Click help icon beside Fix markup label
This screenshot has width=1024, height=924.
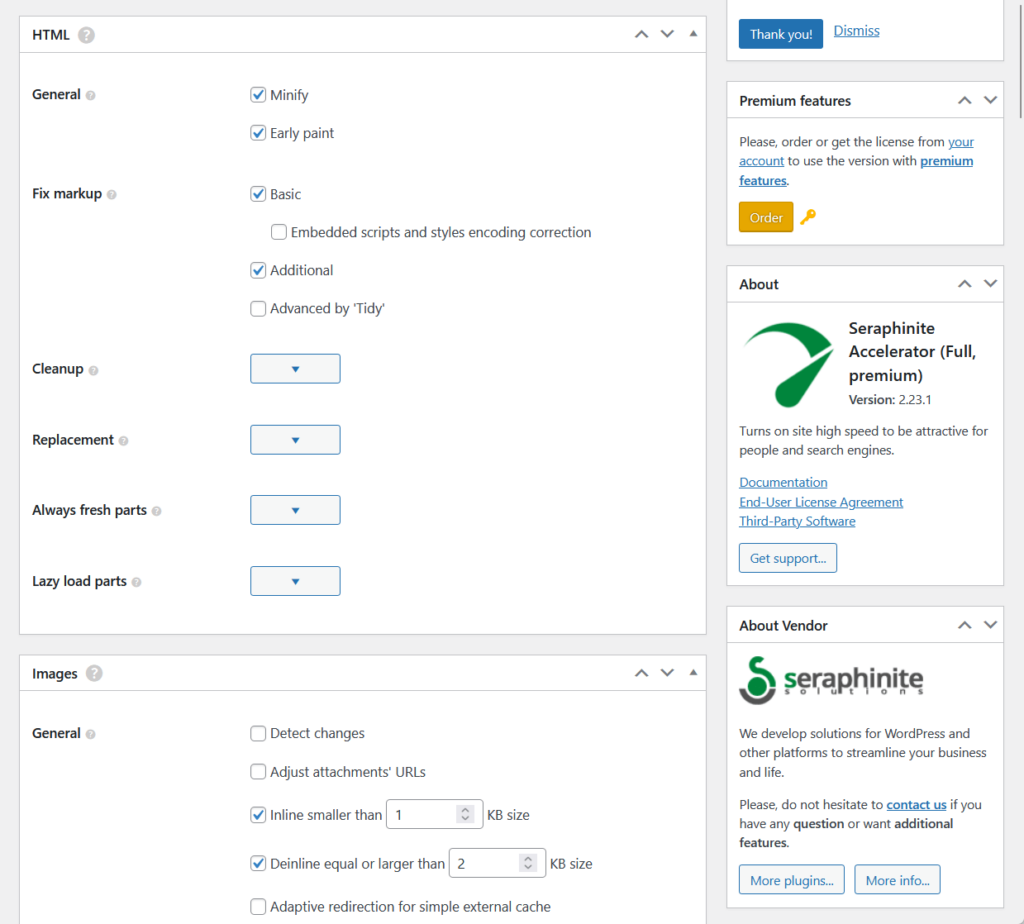coord(112,195)
